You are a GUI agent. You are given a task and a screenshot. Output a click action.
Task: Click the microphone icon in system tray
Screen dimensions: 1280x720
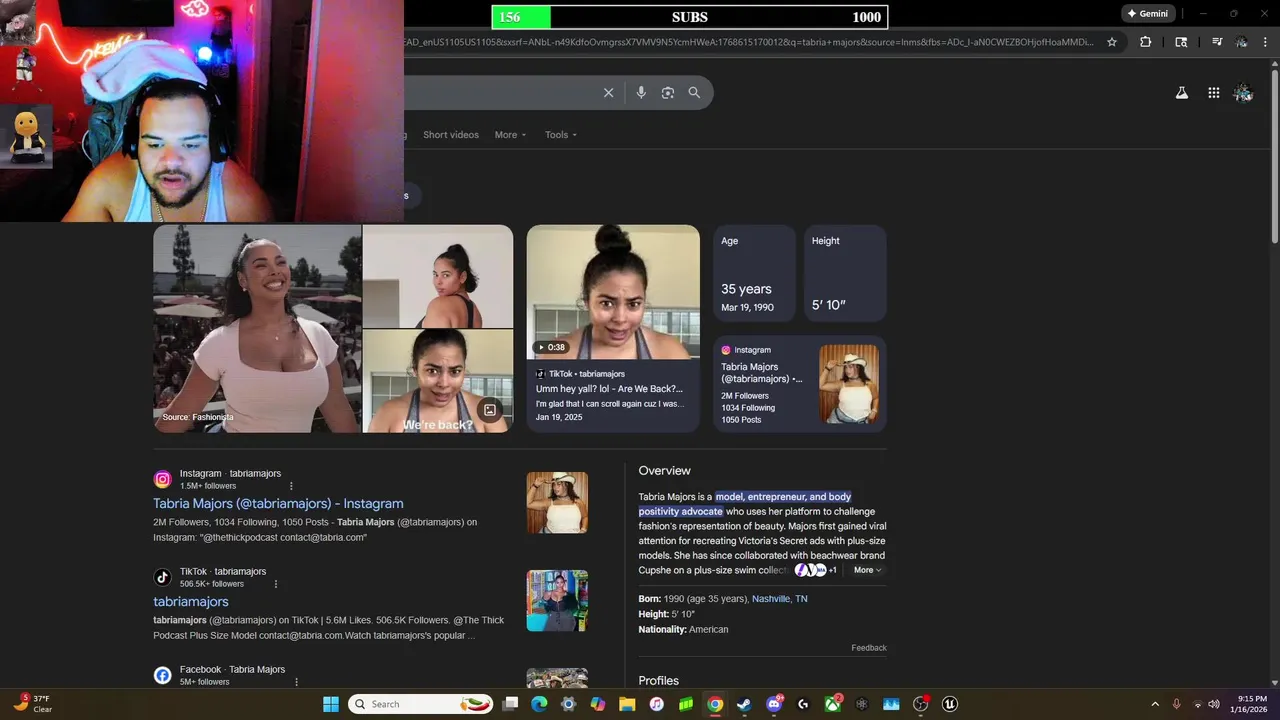pos(1176,704)
